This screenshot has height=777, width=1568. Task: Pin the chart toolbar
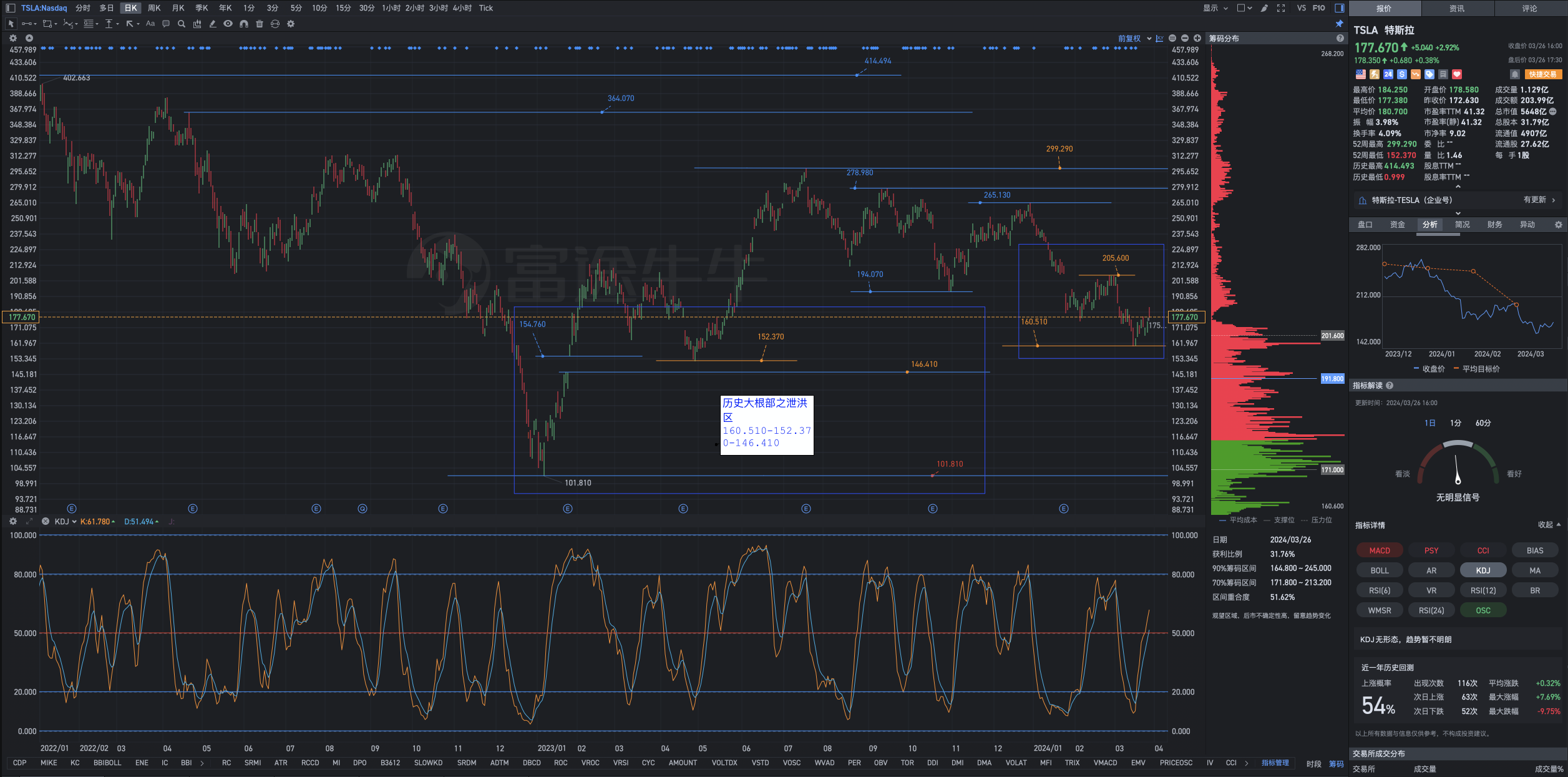(1339, 24)
